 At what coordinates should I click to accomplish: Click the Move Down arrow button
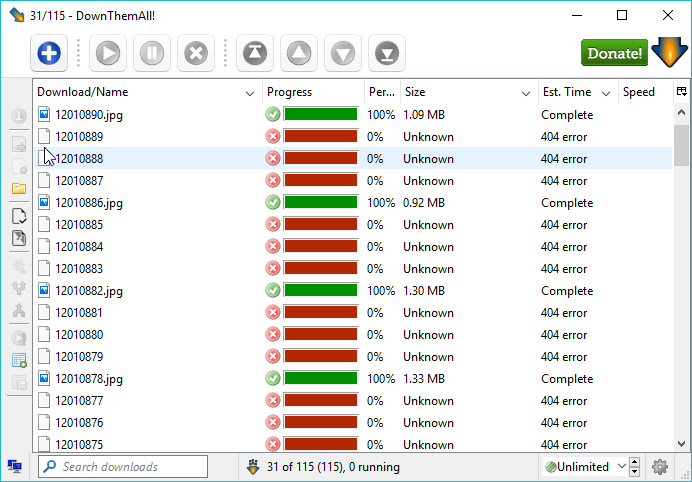pyautogui.click(x=343, y=53)
